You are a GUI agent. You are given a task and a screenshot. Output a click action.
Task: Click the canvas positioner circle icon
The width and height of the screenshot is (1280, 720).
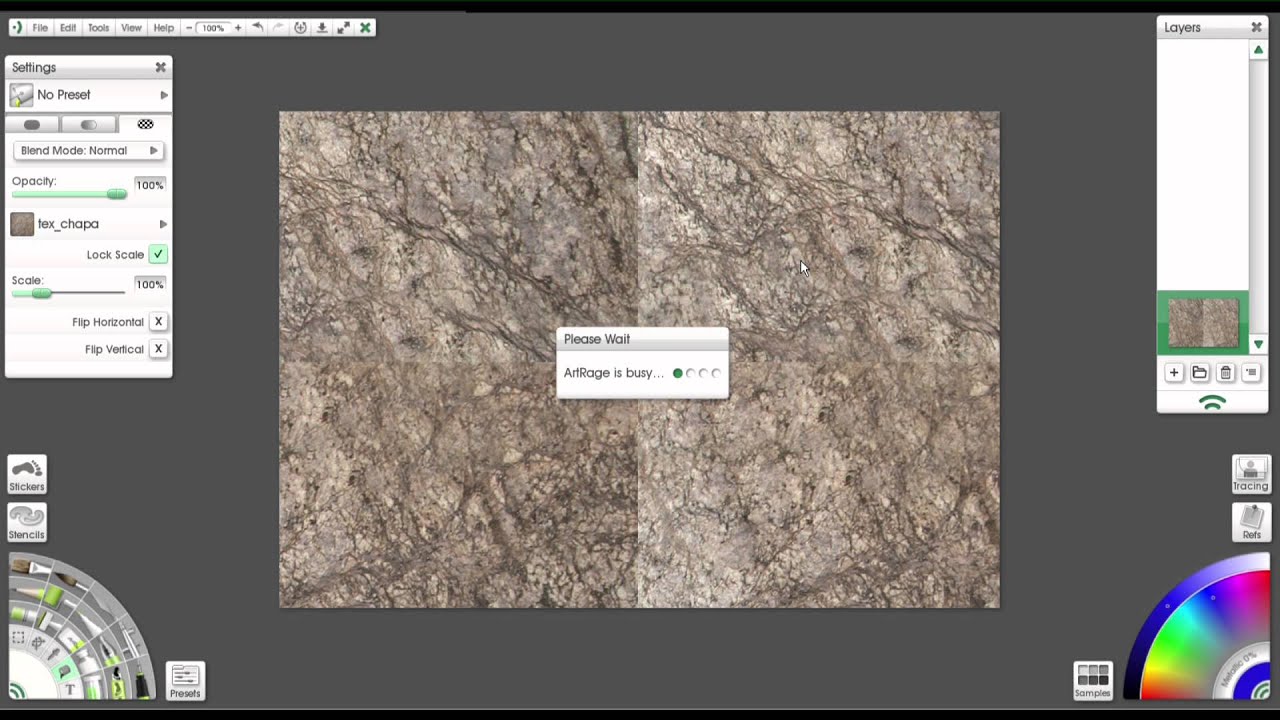pyautogui.click(x=300, y=28)
